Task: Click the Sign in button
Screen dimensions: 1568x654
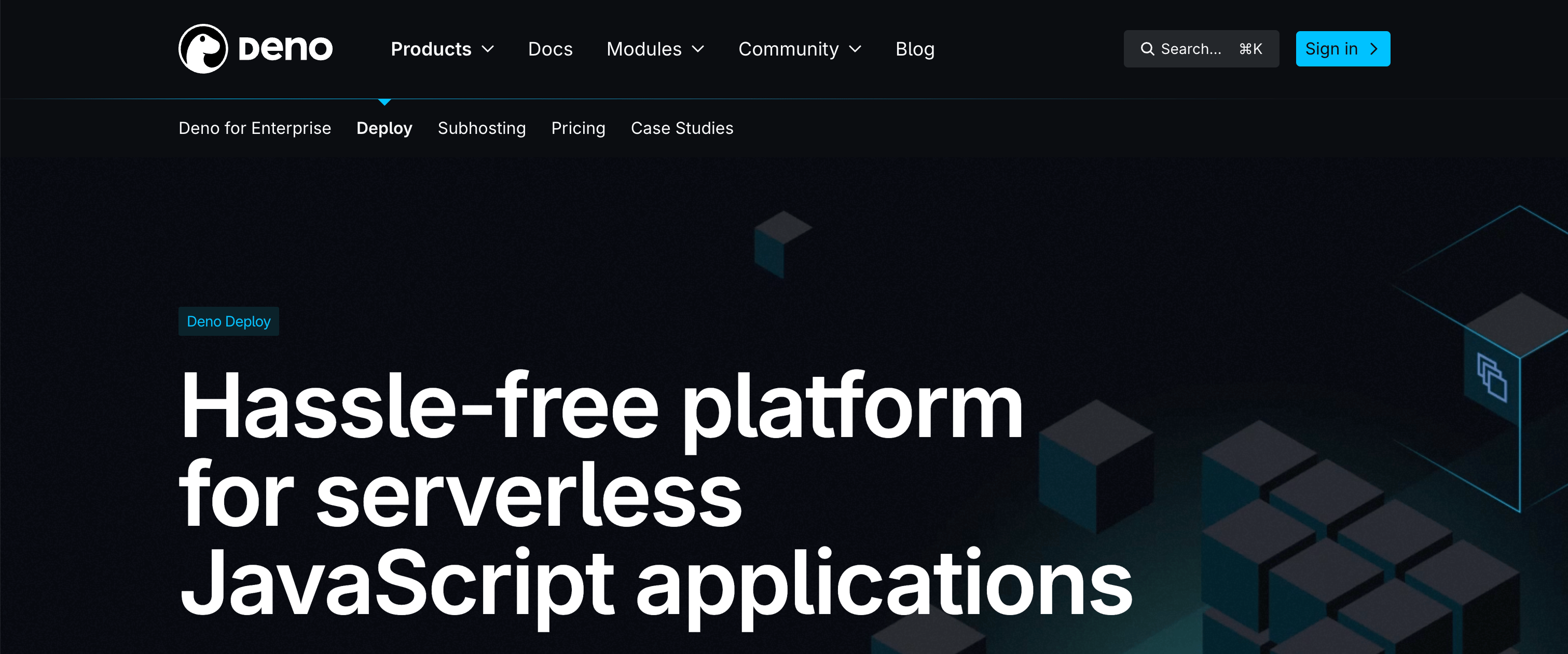Action: tap(1343, 49)
